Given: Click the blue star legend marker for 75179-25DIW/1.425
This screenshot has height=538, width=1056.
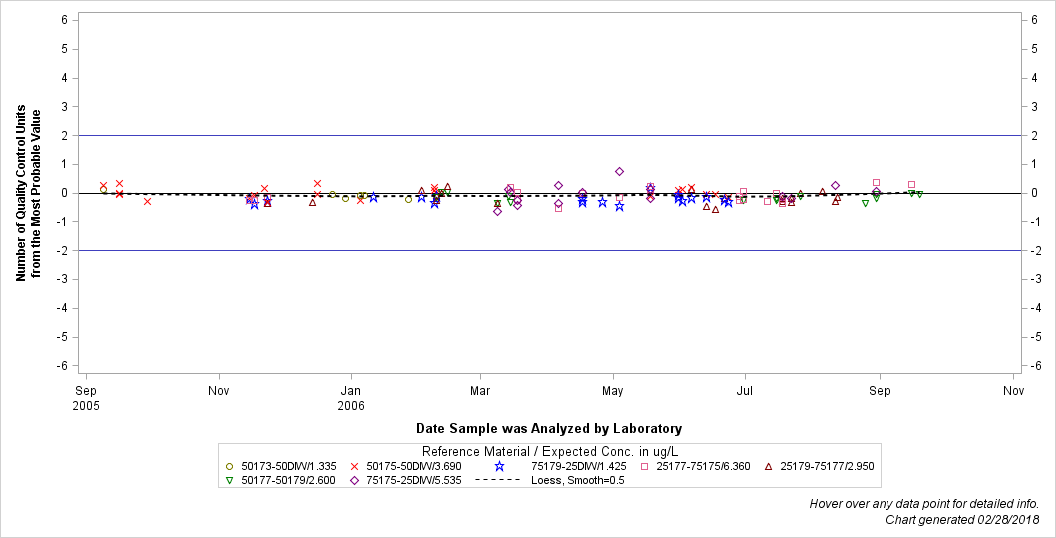Looking at the screenshot, I should click(499, 466).
